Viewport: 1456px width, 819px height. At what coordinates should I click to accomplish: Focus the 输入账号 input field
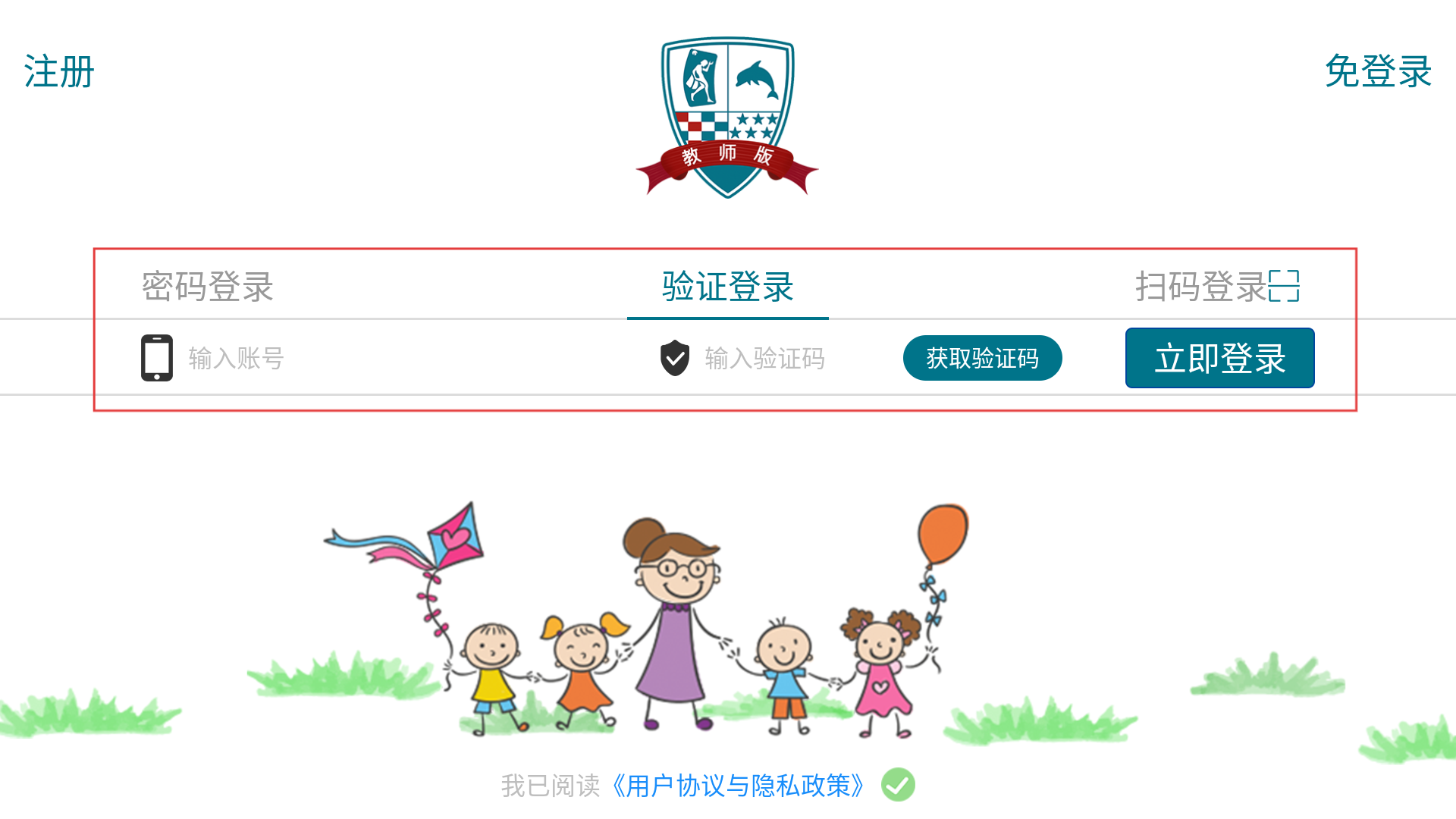click(379, 358)
